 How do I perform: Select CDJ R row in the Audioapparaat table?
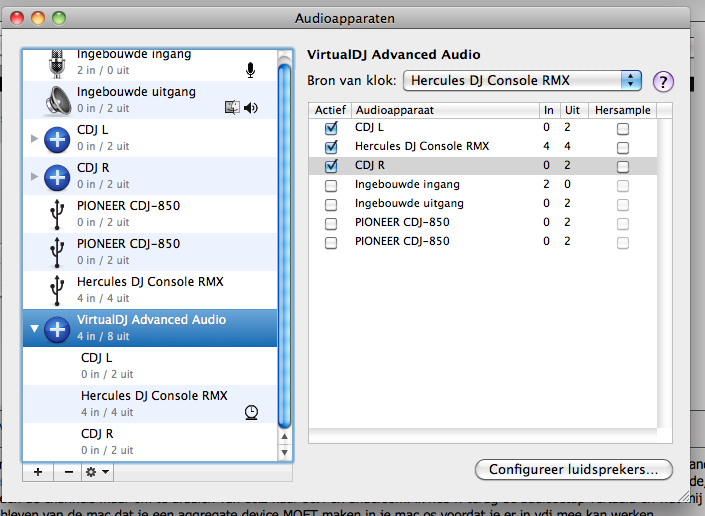point(483,166)
